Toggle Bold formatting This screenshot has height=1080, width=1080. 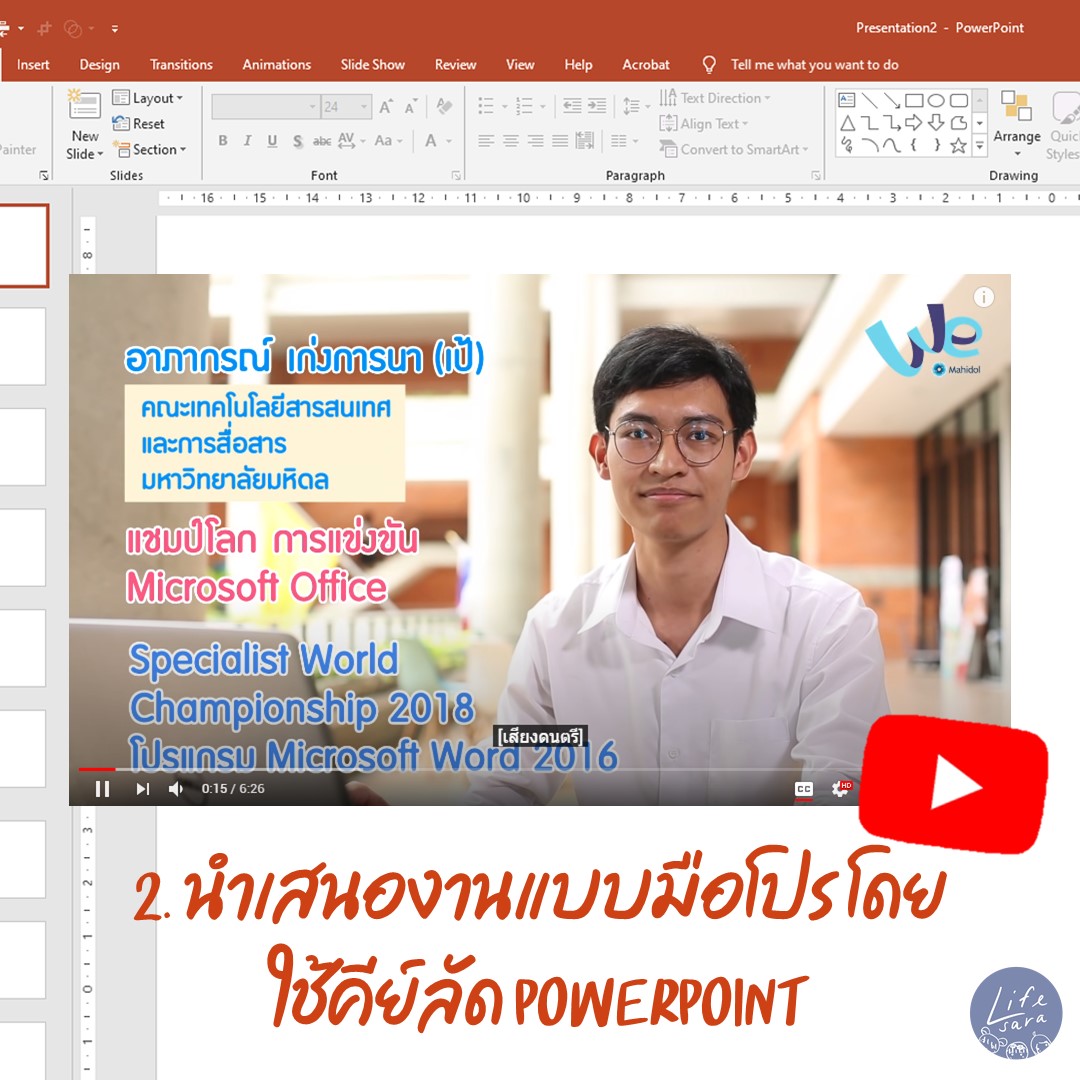pyautogui.click(x=223, y=141)
